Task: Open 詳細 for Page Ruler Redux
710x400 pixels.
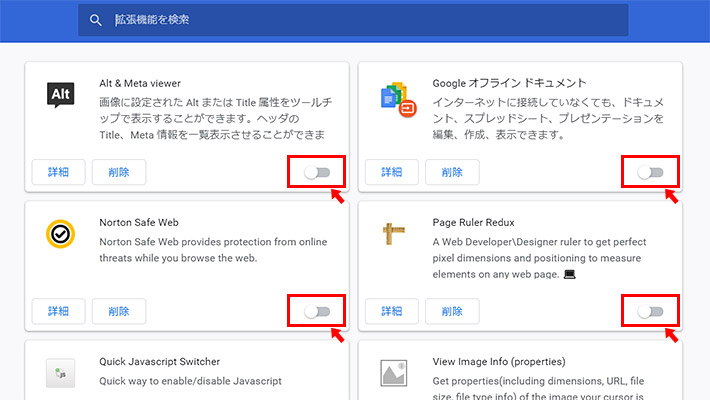Action: [392, 311]
